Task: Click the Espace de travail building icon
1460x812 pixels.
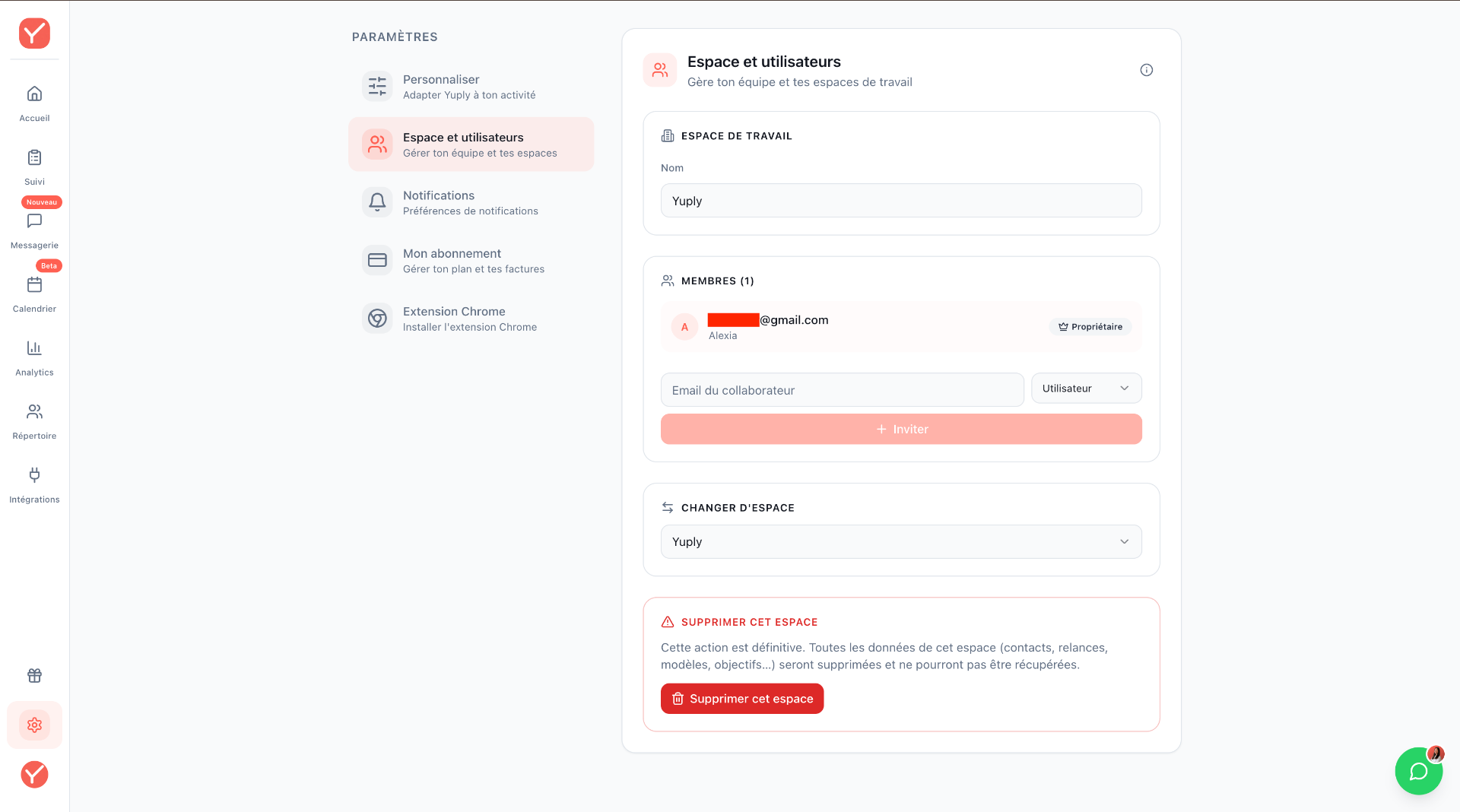Action: (x=668, y=136)
